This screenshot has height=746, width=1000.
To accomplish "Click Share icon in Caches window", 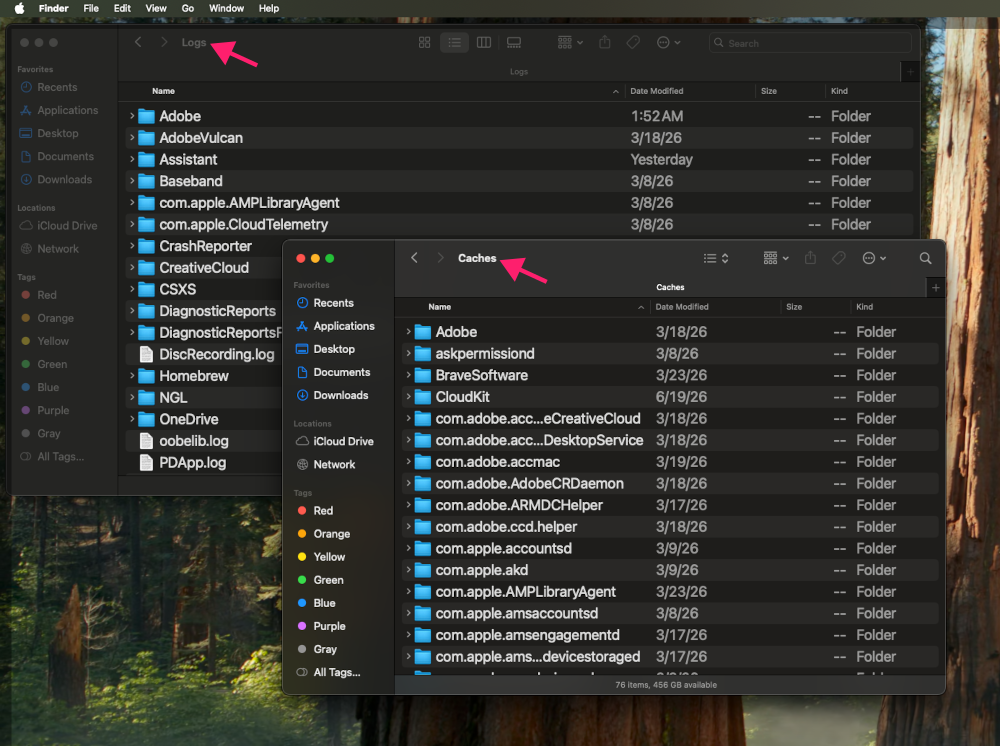I will tap(810, 258).
